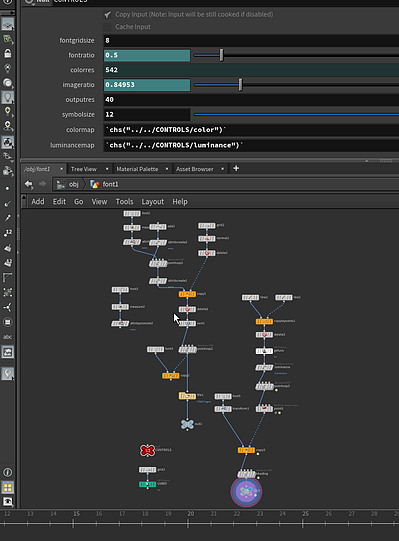Click on the symbolsize slider track
The height and width of the screenshot is (541, 399).
point(296,115)
